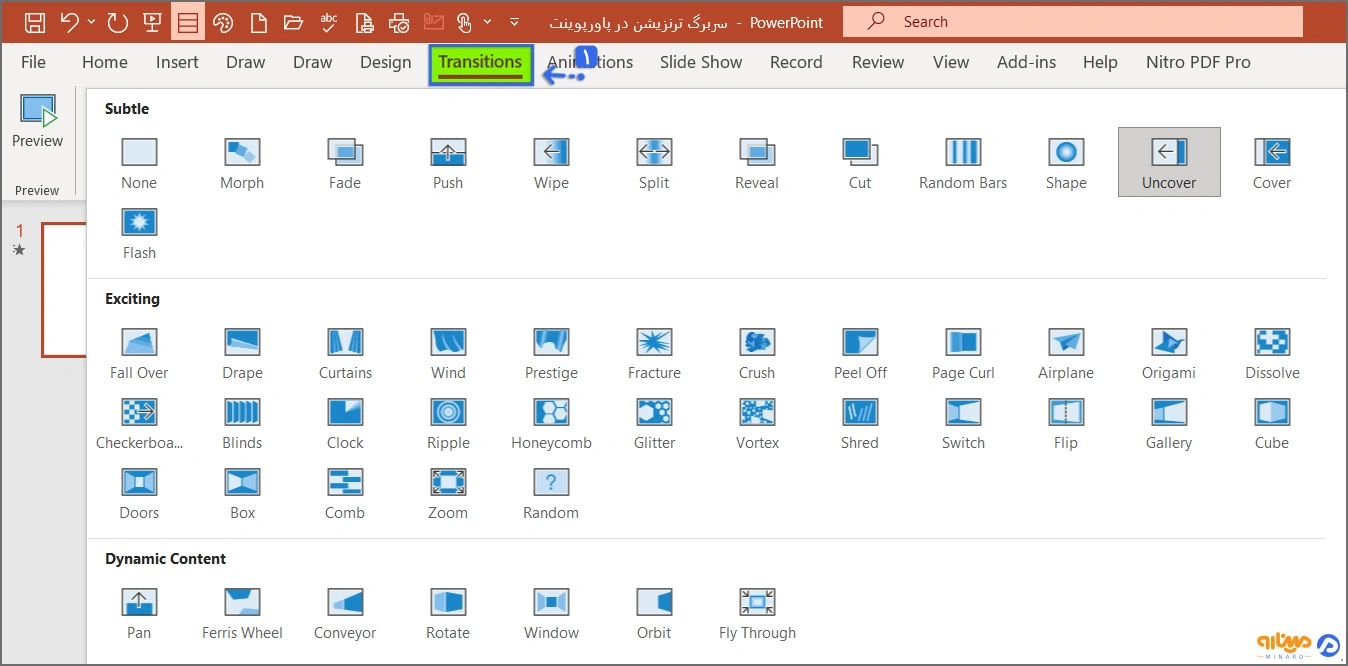Select the Origami transition
This screenshot has height=666, width=1348.
coord(1169,353)
